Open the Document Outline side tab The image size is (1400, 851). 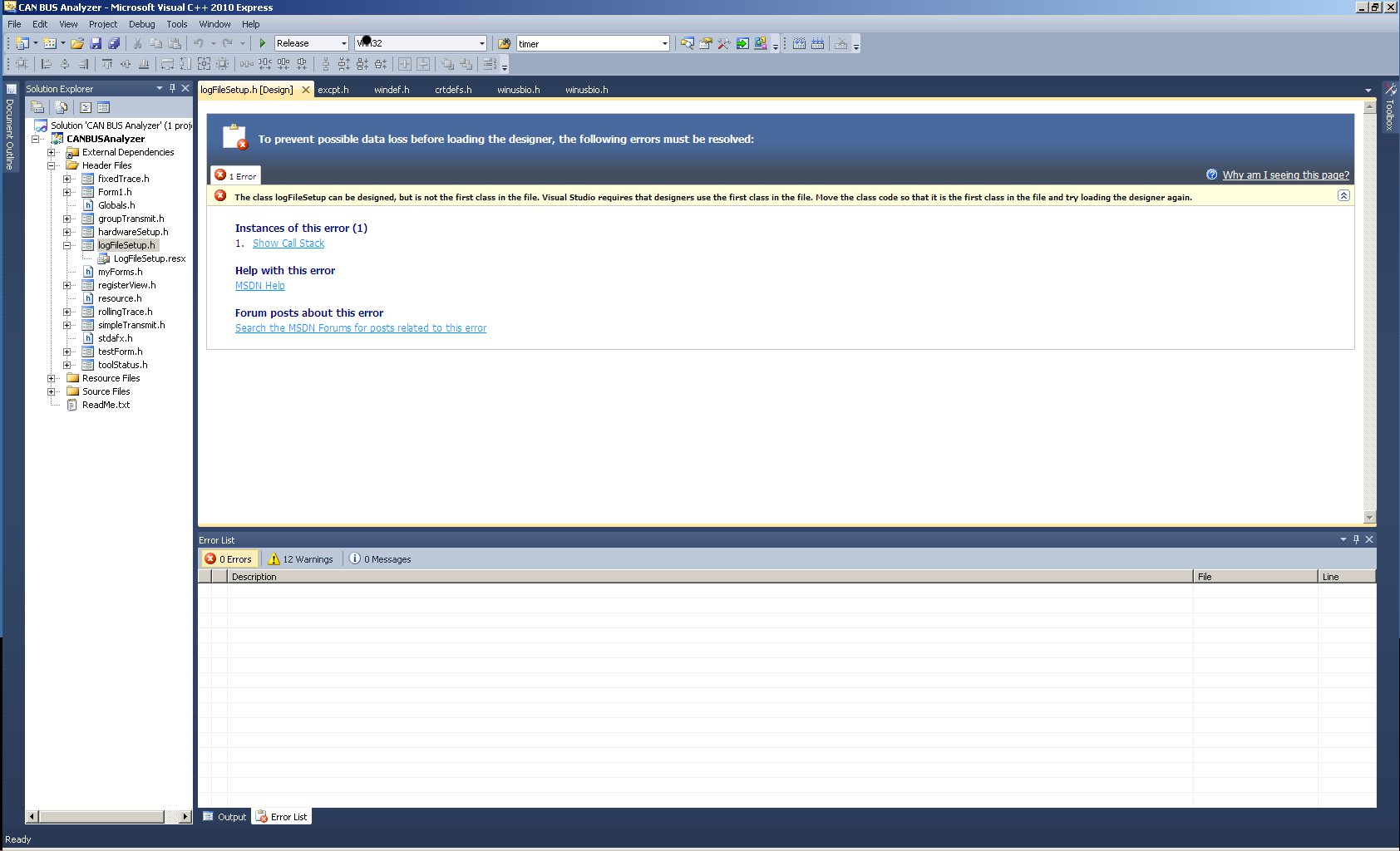tap(10, 128)
